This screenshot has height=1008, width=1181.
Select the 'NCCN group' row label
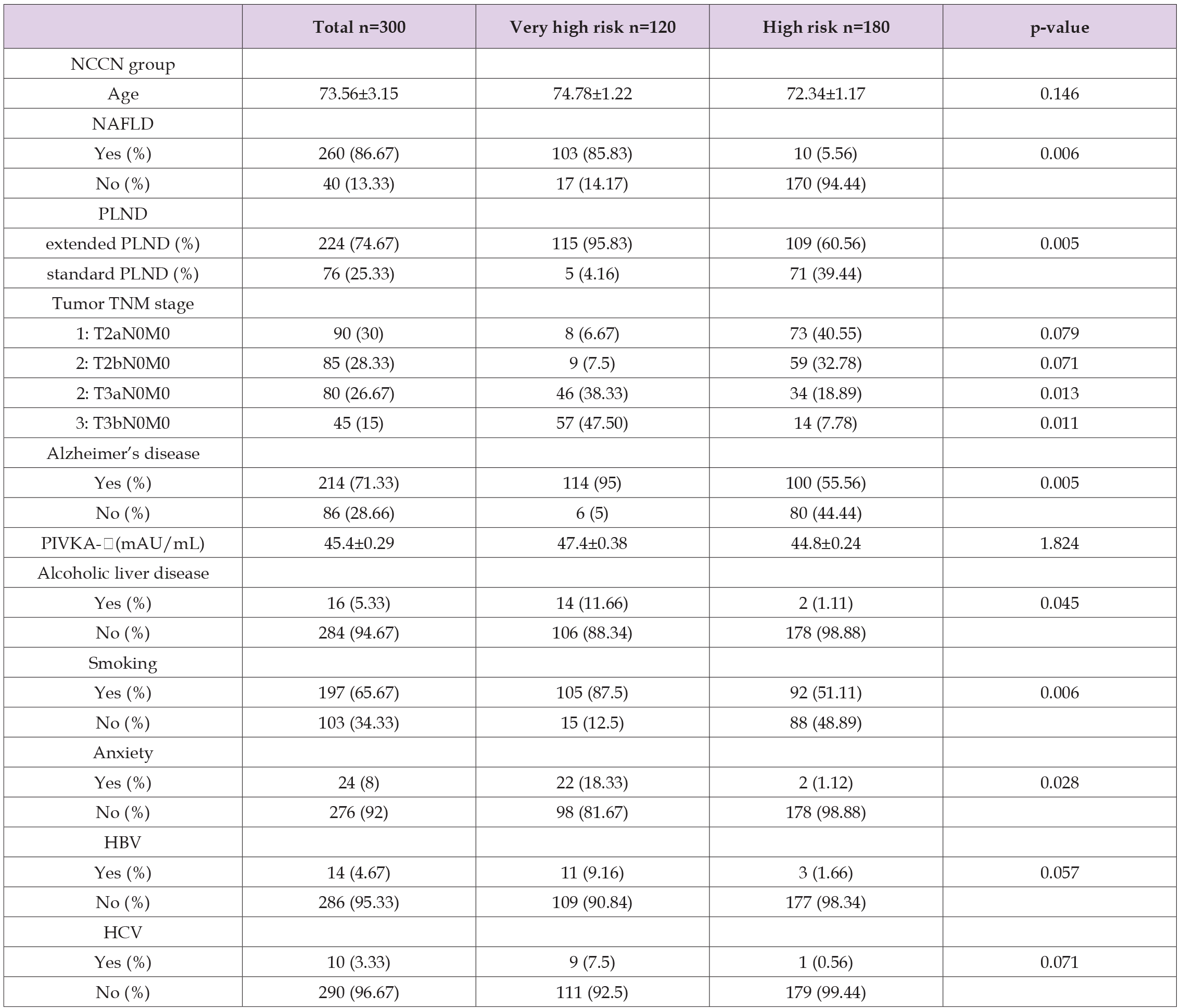(x=122, y=65)
